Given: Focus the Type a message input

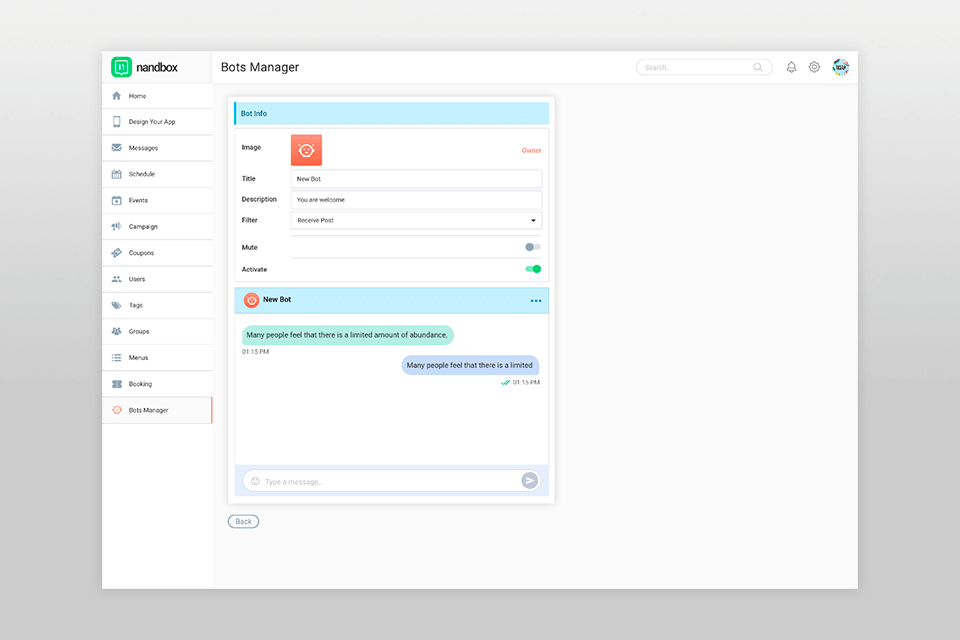Looking at the screenshot, I should click(391, 481).
